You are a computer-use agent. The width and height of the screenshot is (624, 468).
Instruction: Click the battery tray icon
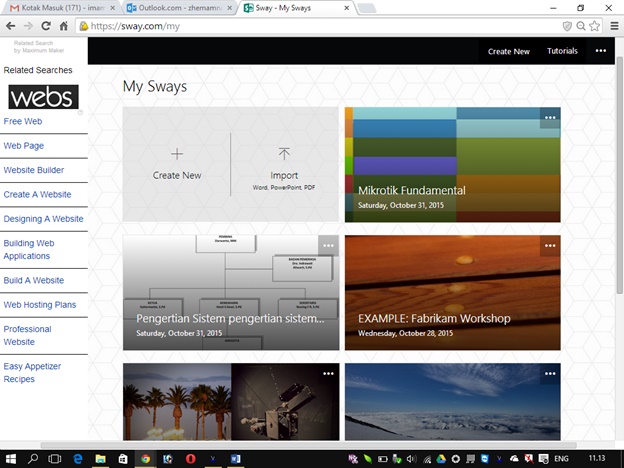click(382, 459)
